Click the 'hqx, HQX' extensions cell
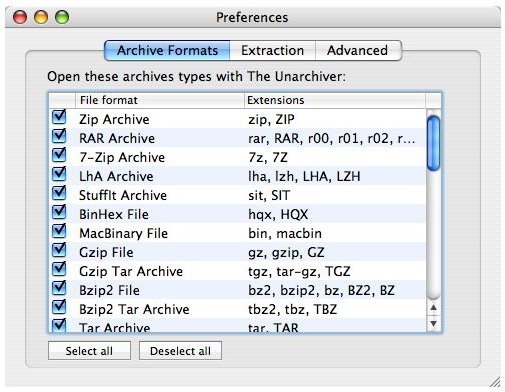This screenshot has height=392, width=505. [x=278, y=214]
